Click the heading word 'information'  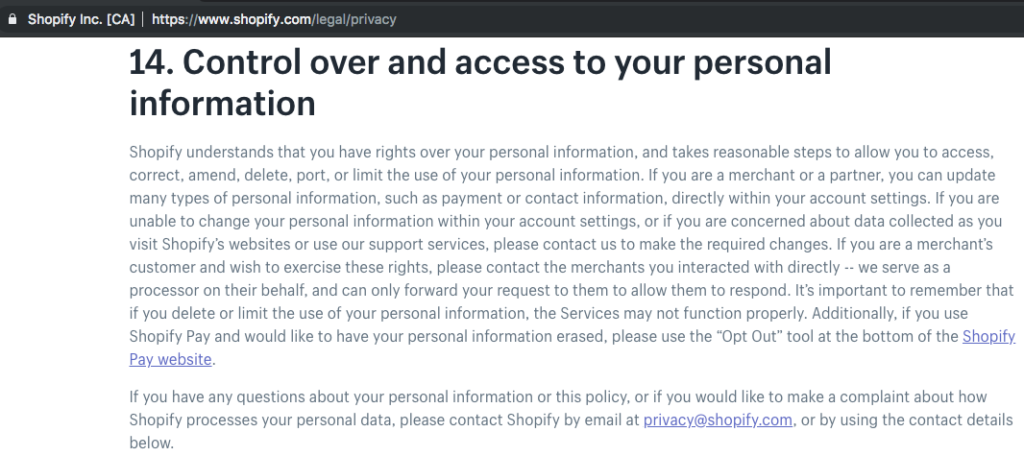222,104
